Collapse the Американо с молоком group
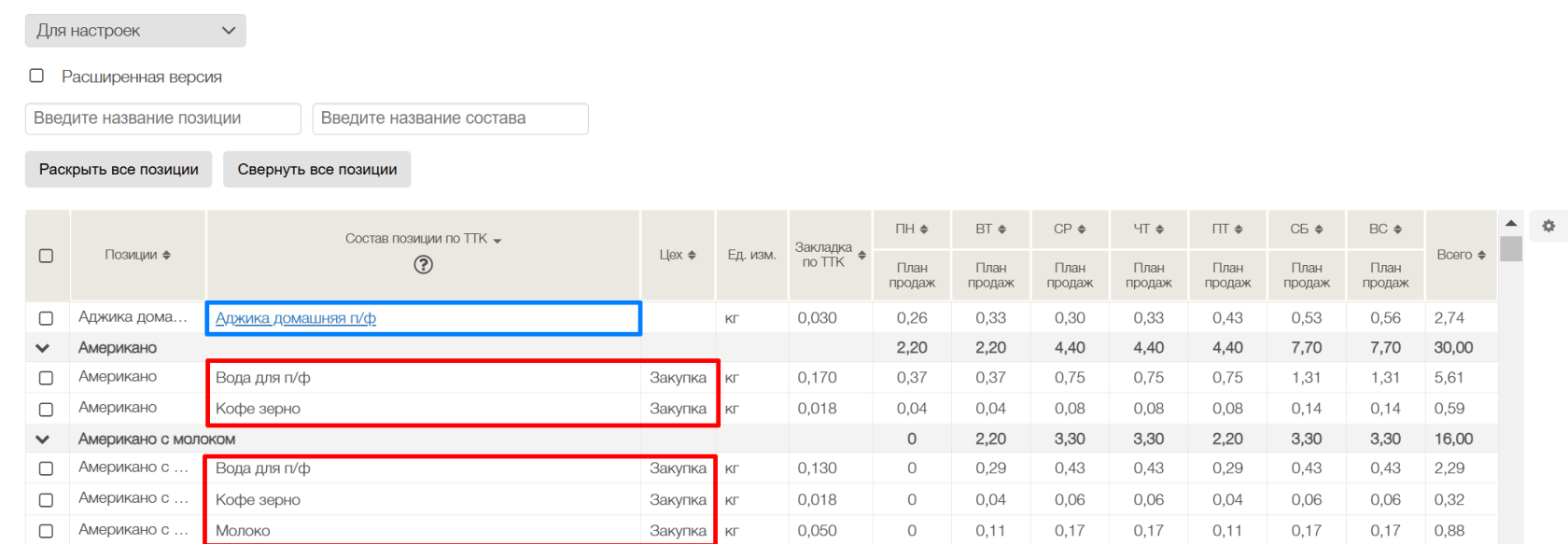1568x544 pixels. coord(42,439)
